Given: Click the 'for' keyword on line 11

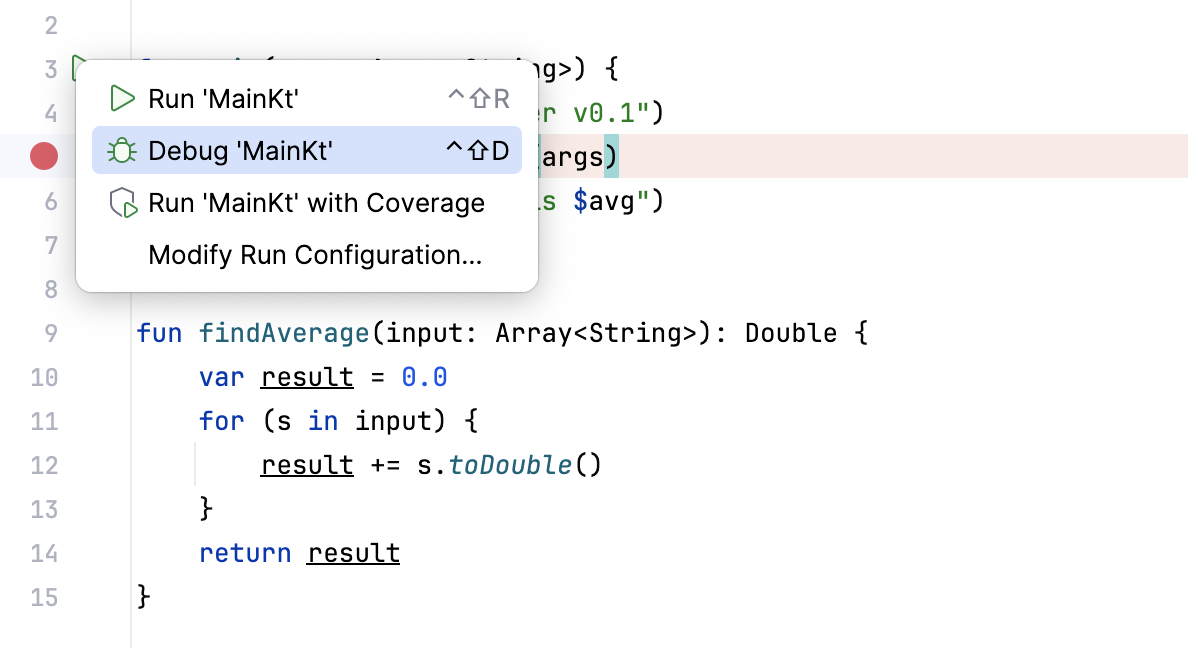Looking at the screenshot, I should (x=221, y=421).
